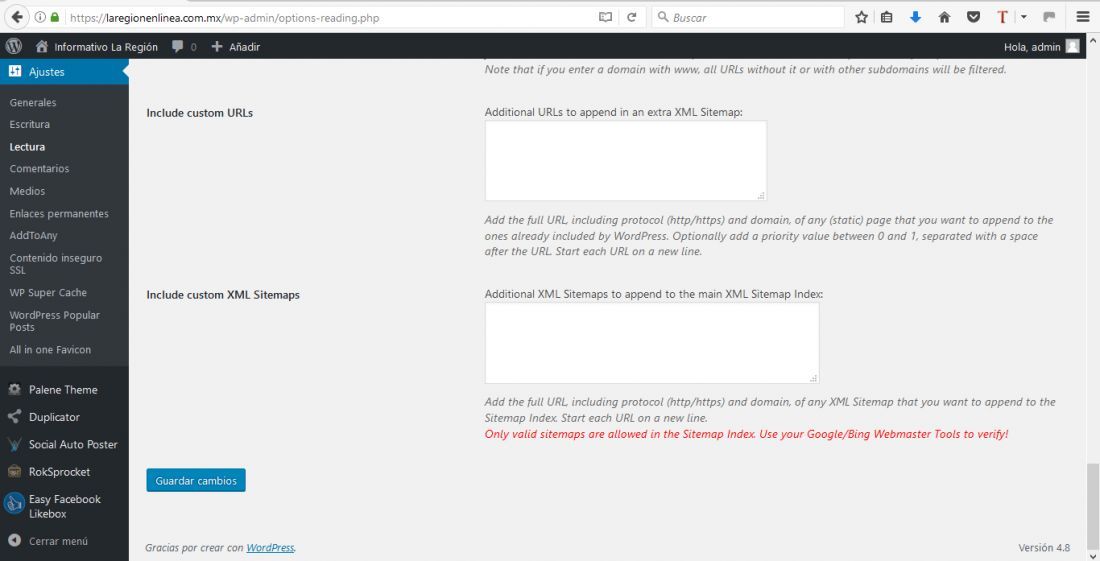Grab the custom URLs textarea resize handle

pos(761,196)
